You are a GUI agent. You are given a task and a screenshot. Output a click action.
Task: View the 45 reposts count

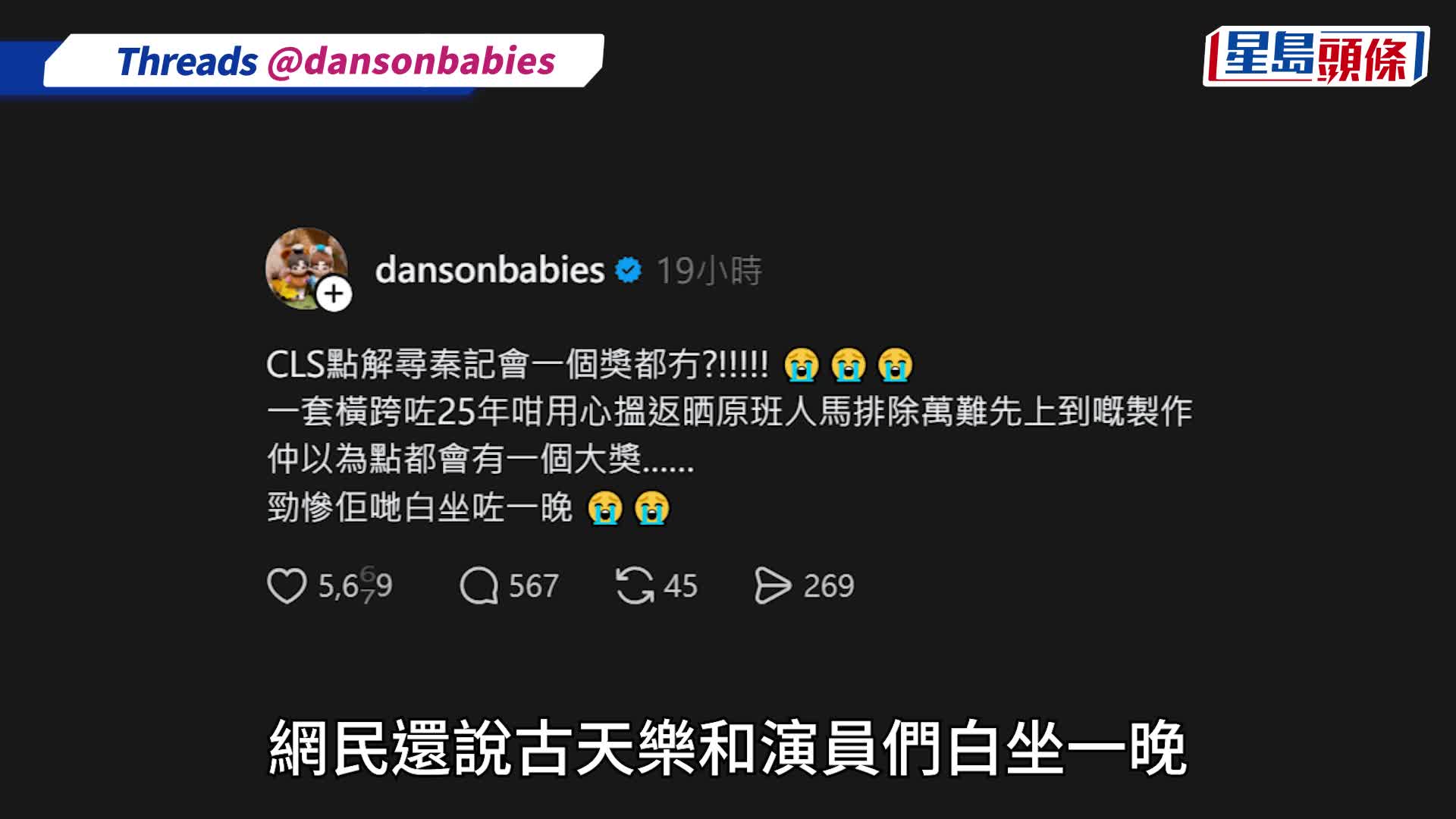680,585
